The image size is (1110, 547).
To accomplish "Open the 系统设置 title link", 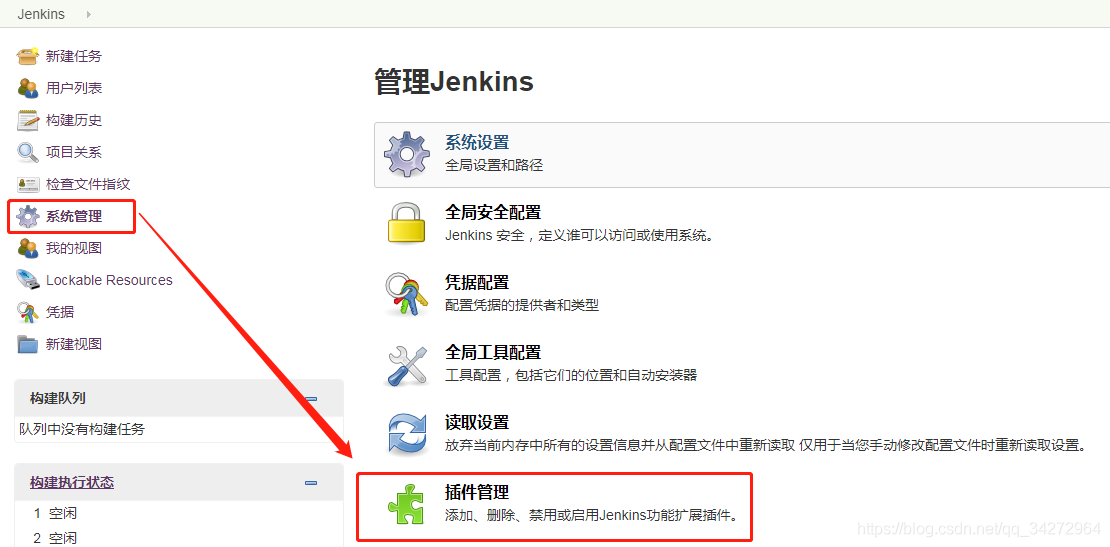I will 476,142.
